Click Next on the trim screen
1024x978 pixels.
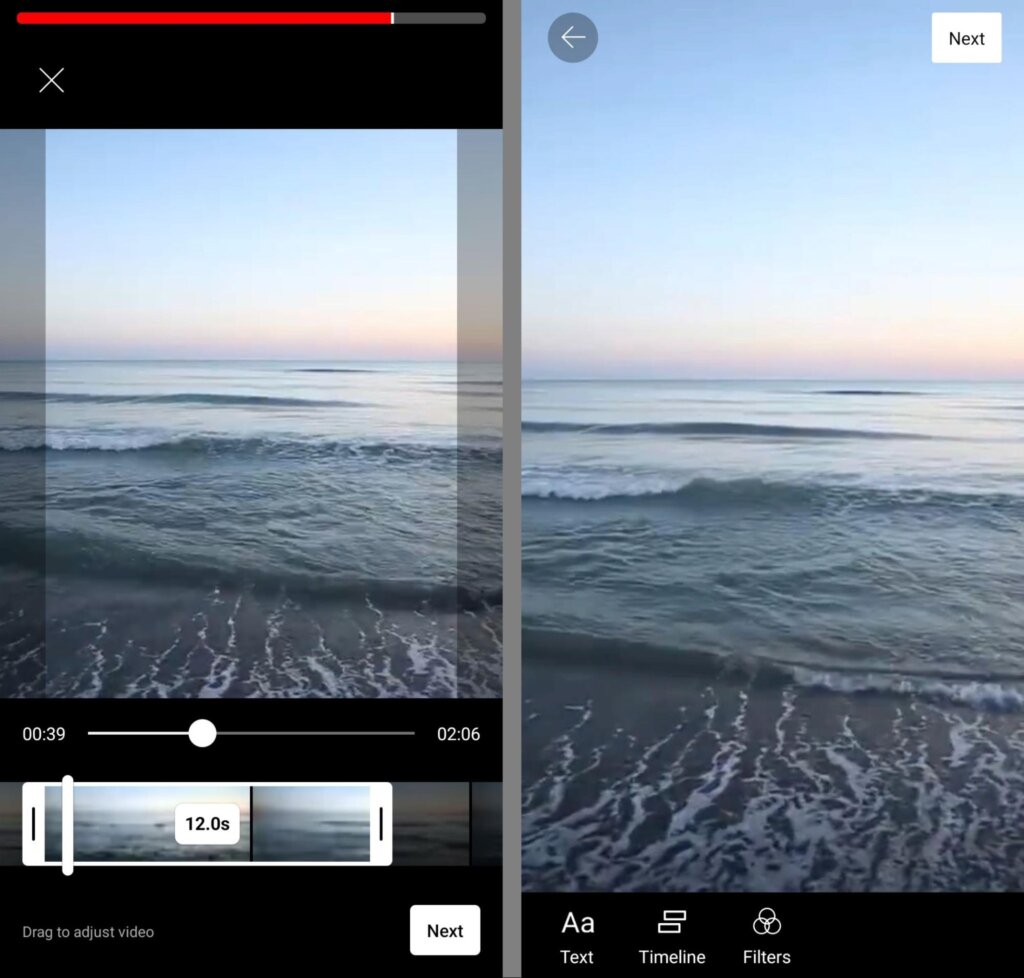pos(445,930)
